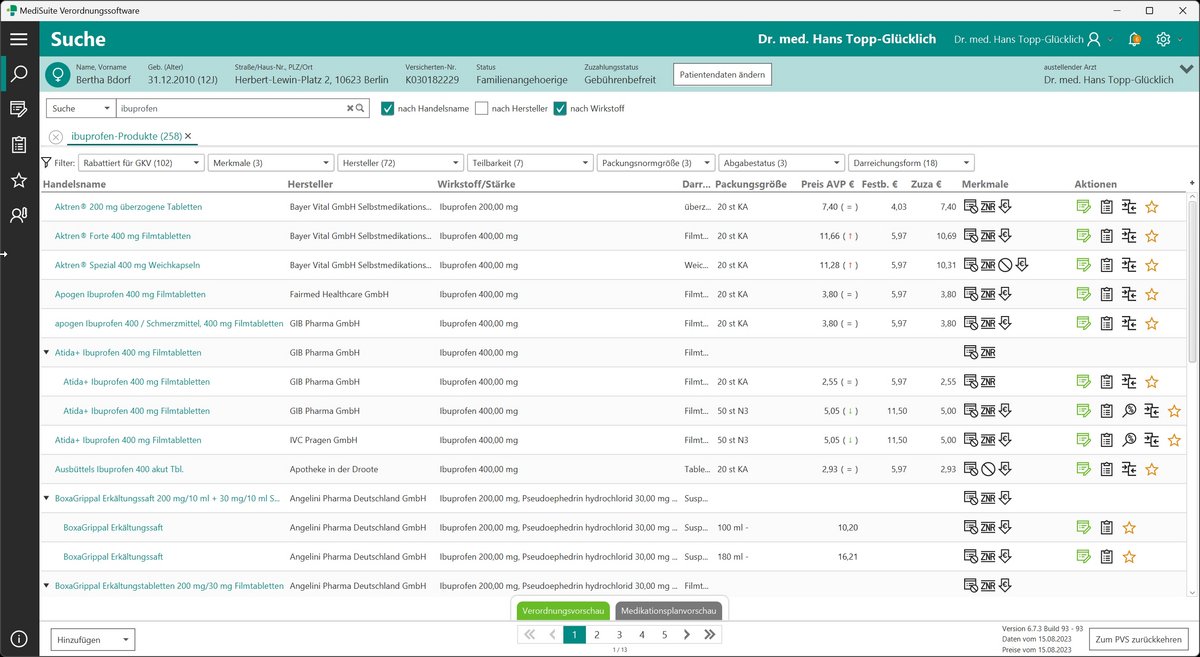Screen dimensions: 1200x657
Task: Favorite Aktren 200 mg with its star icon
Action: (x=1151, y=207)
